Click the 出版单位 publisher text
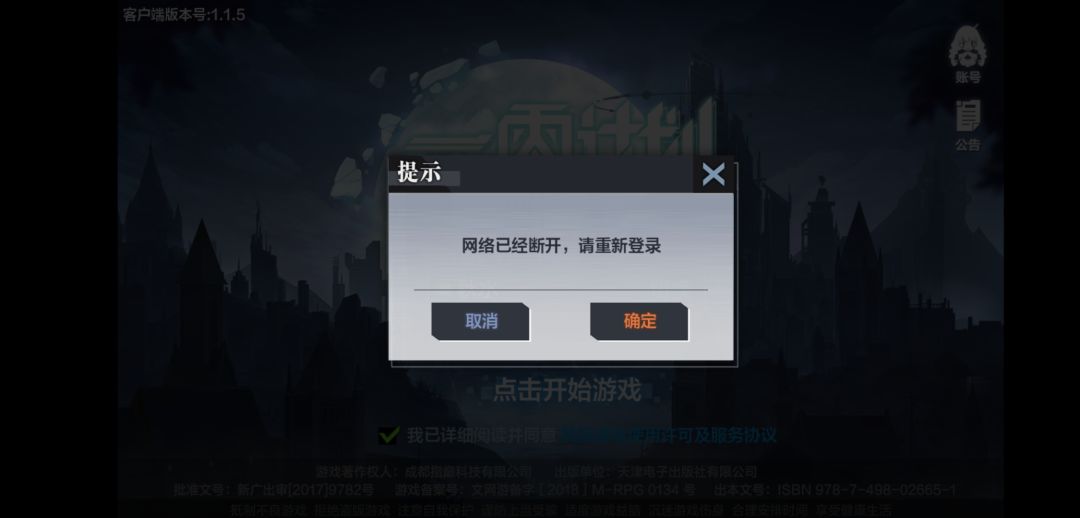Viewport: 1080px width, 518px height. (655, 472)
